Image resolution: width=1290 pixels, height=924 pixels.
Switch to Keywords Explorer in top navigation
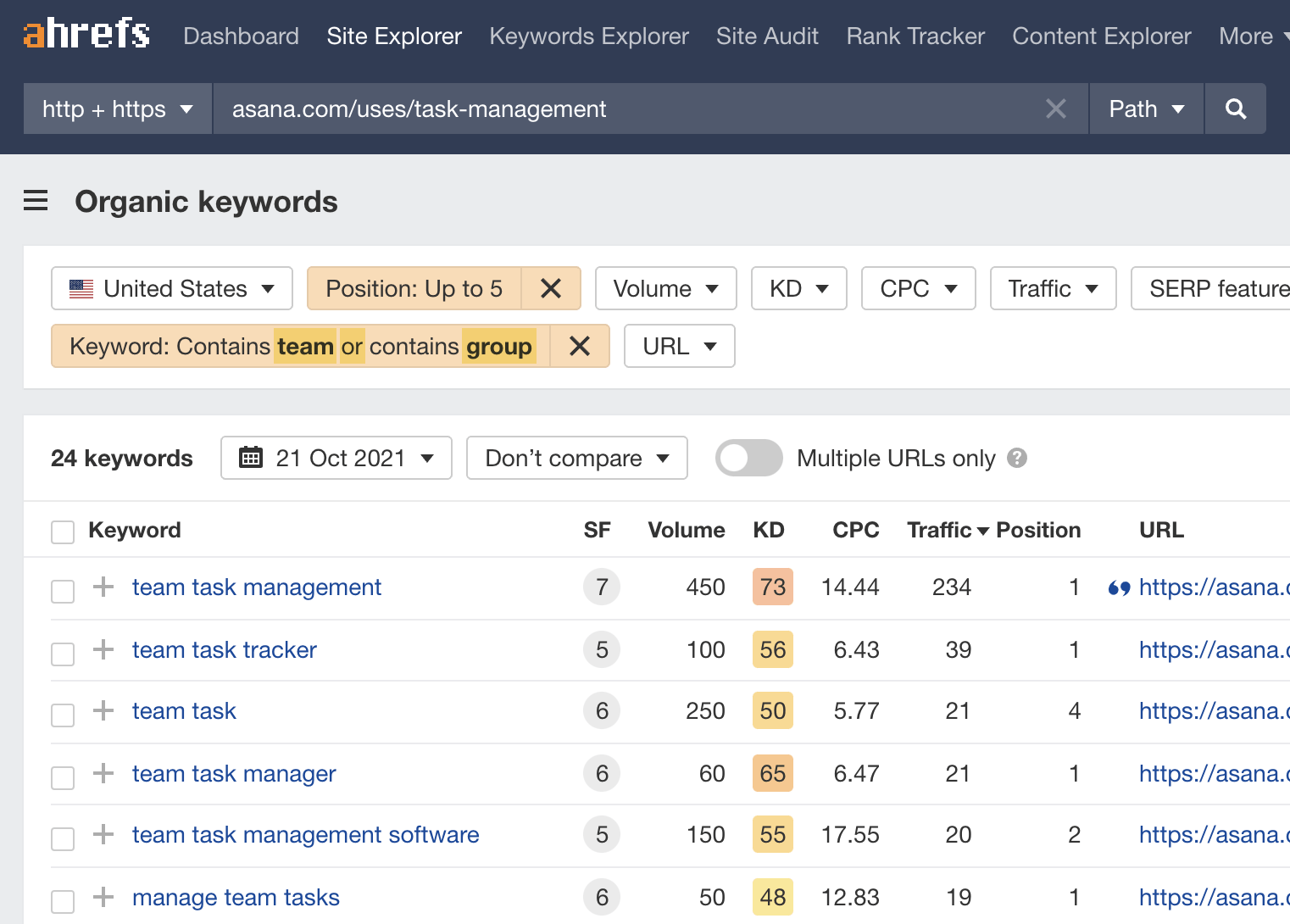[x=588, y=36]
